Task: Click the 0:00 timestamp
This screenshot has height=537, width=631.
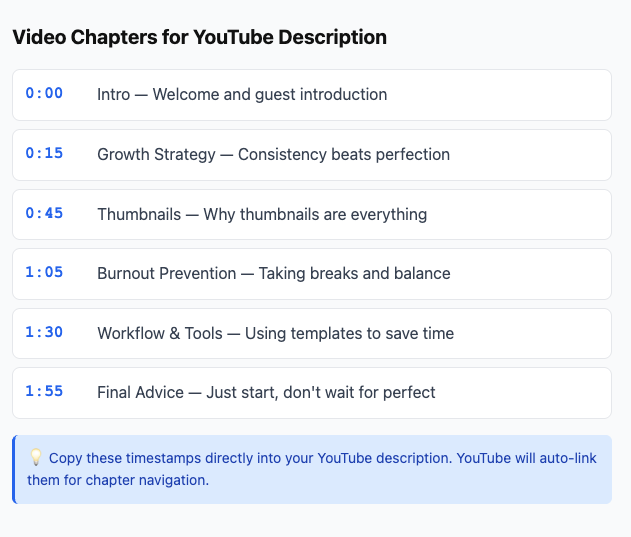Action: (44, 93)
